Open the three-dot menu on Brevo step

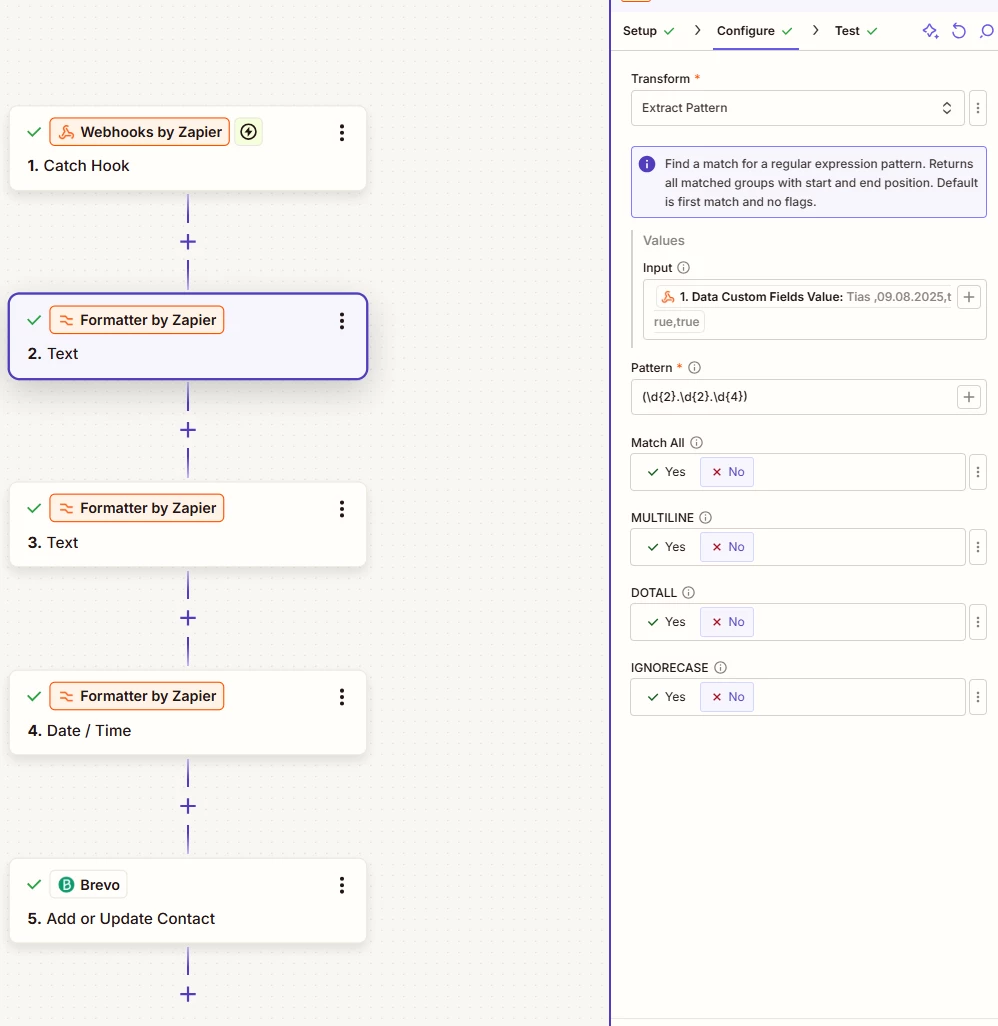coord(342,885)
